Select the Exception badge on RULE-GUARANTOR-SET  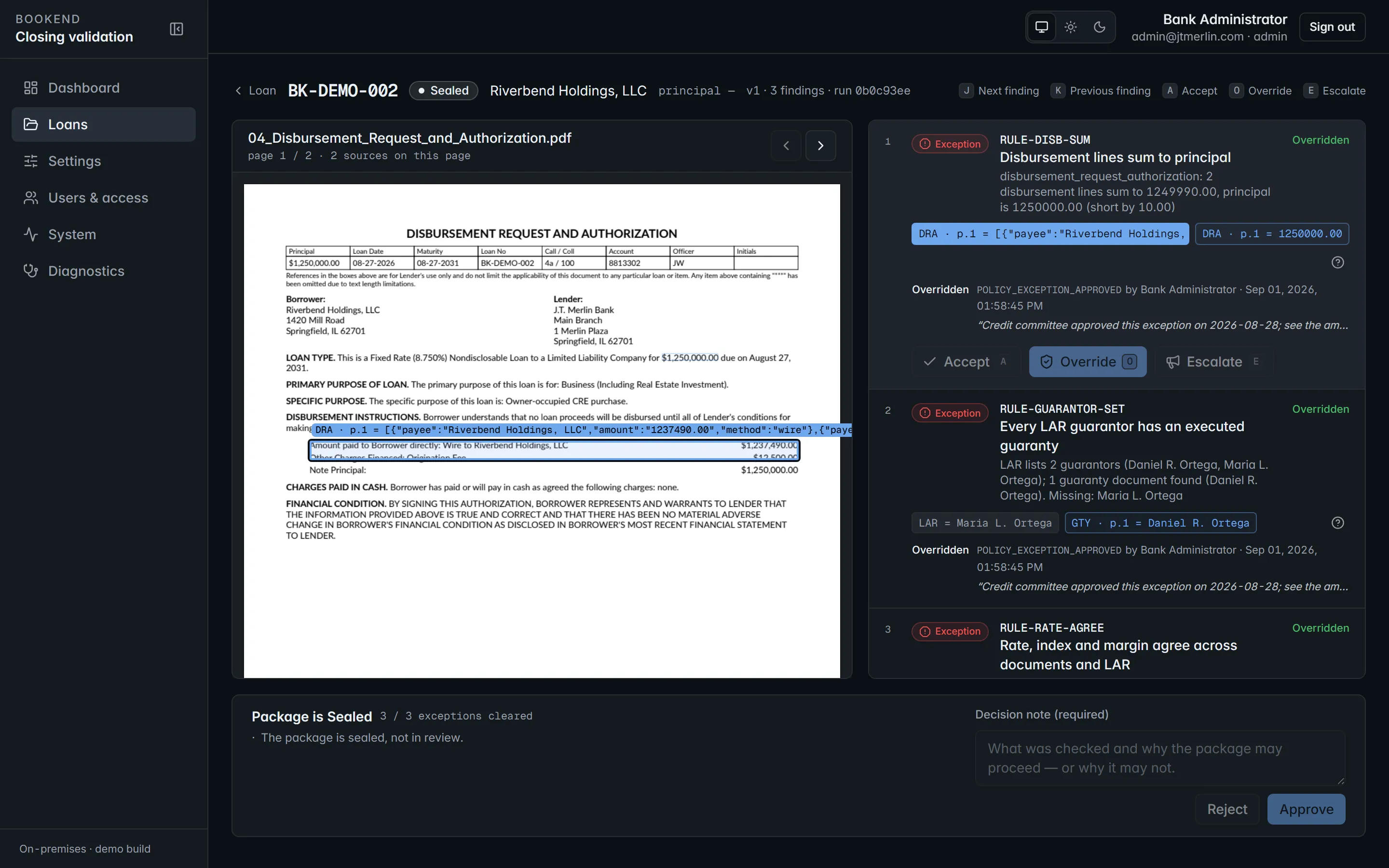coord(950,413)
